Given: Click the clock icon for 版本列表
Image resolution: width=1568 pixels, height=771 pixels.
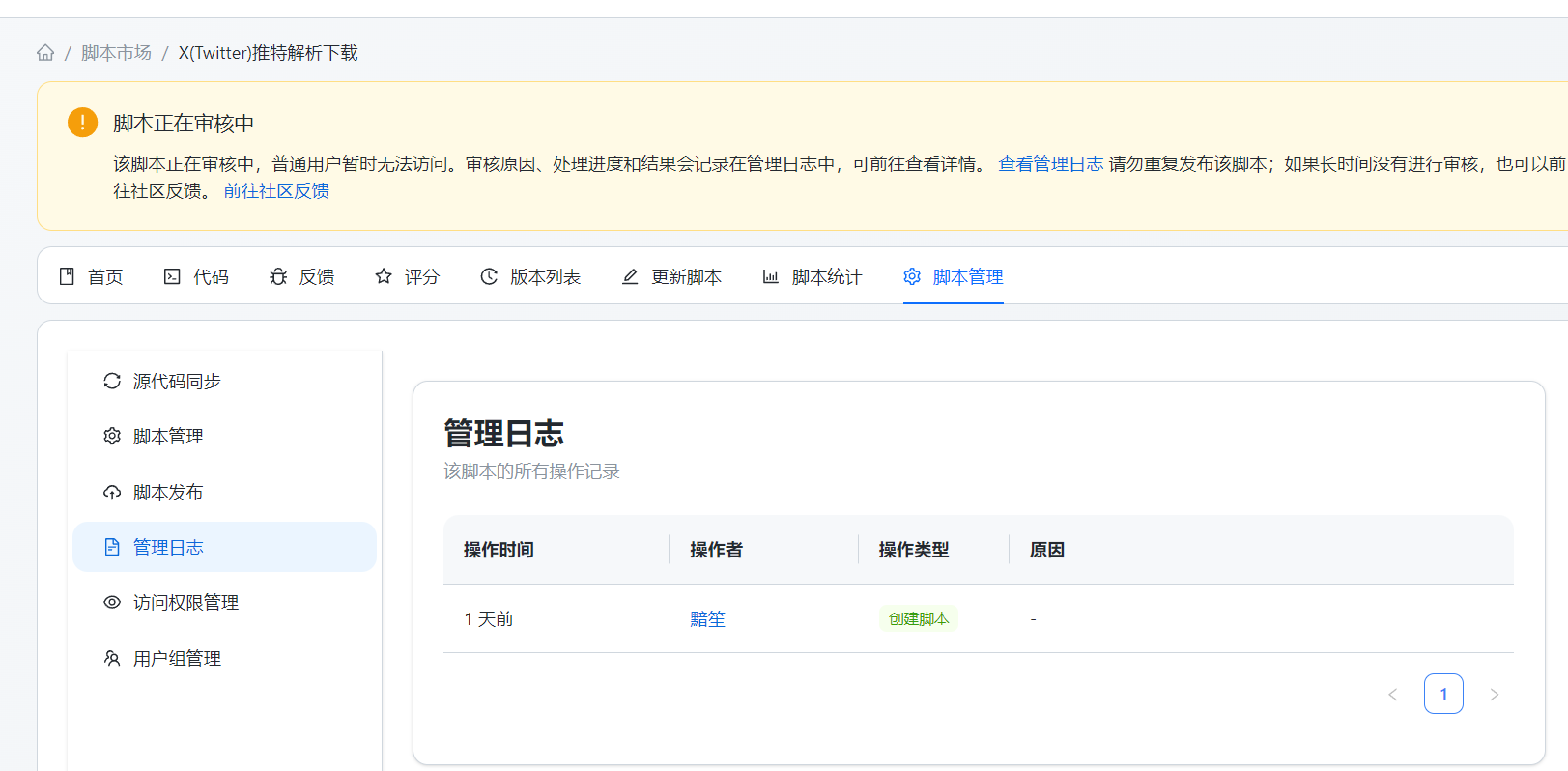Looking at the screenshot, I should click(x=489, y=276).
